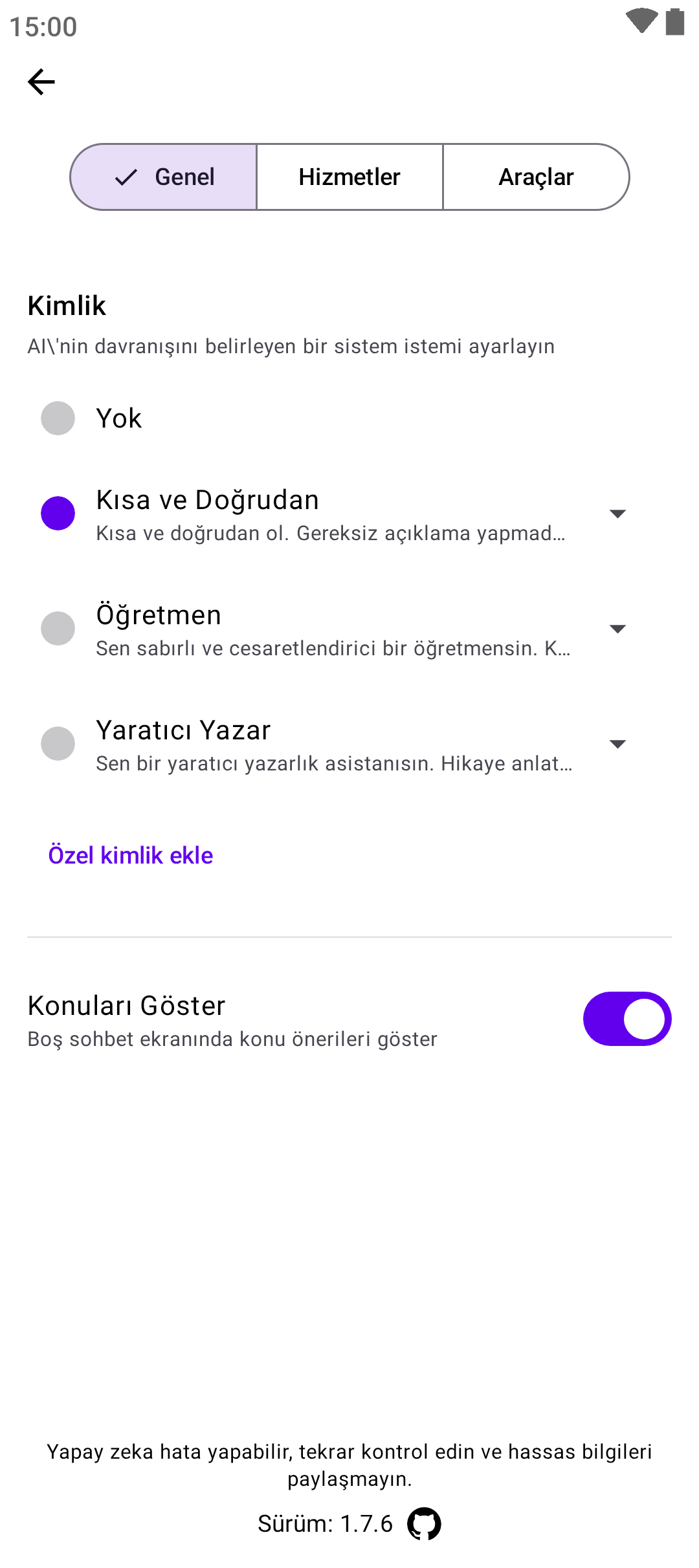Expand the Öğretmen prompt details
The width and height of the screenshot is (699, 1568).
point(617,629)
